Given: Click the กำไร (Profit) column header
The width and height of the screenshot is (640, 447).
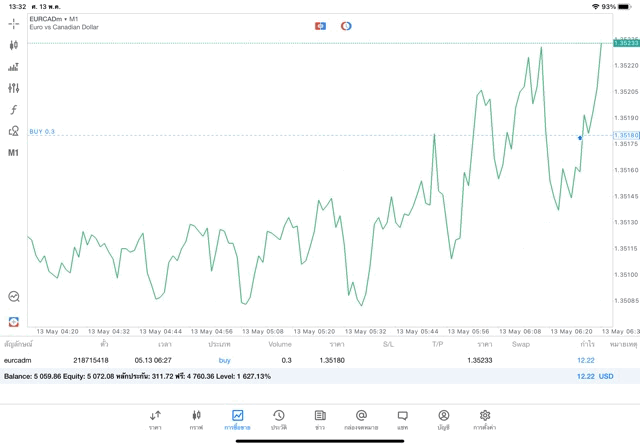Looking at the screenshot, I should pos(587,344).
